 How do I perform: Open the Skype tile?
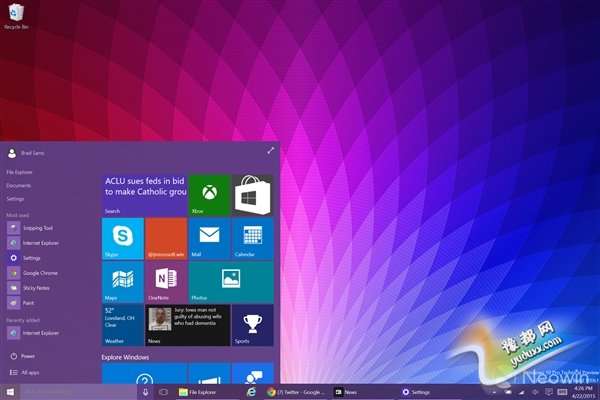point(122,238)
